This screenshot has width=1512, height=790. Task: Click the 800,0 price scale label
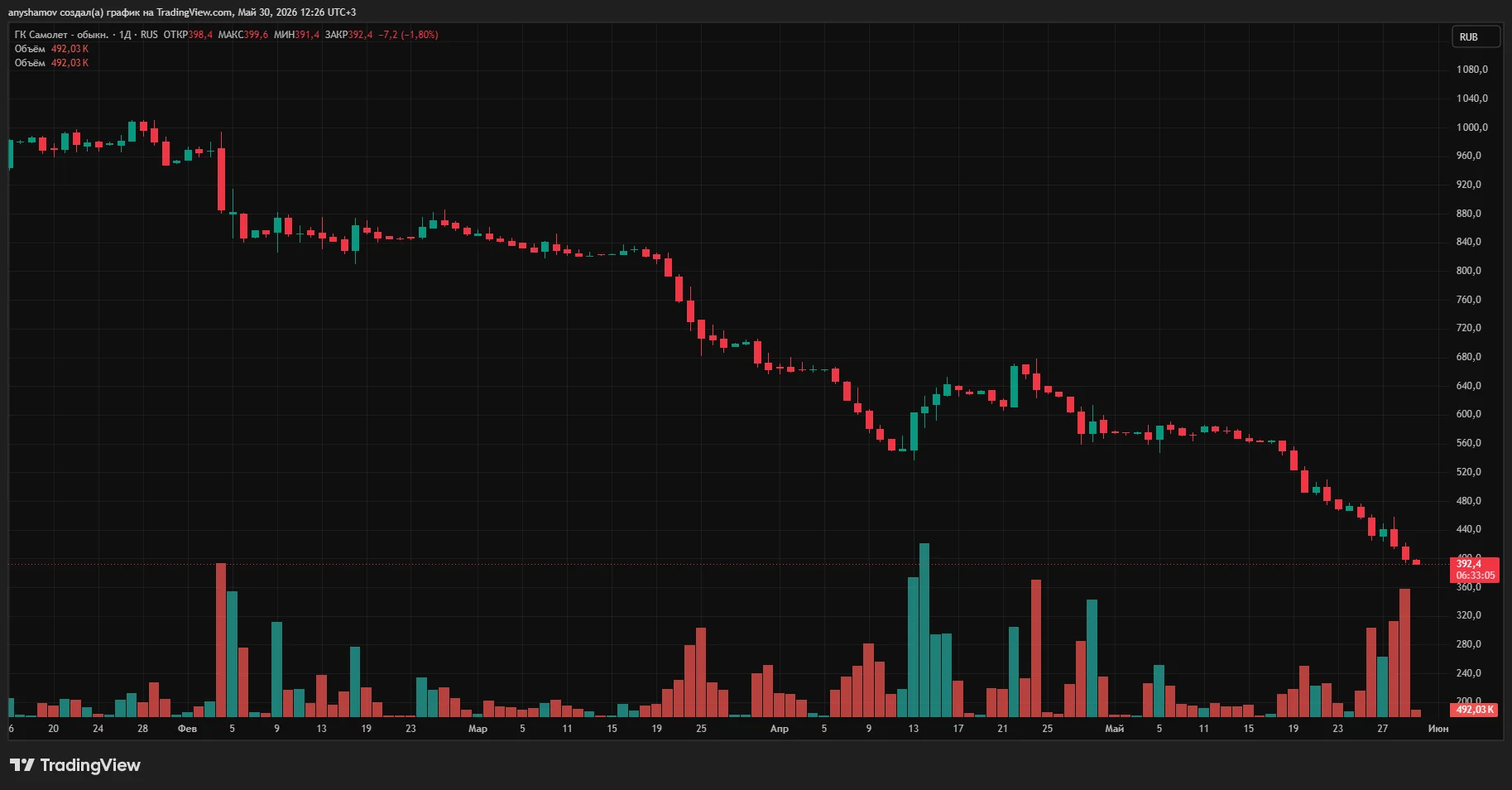pos(1469,271)
